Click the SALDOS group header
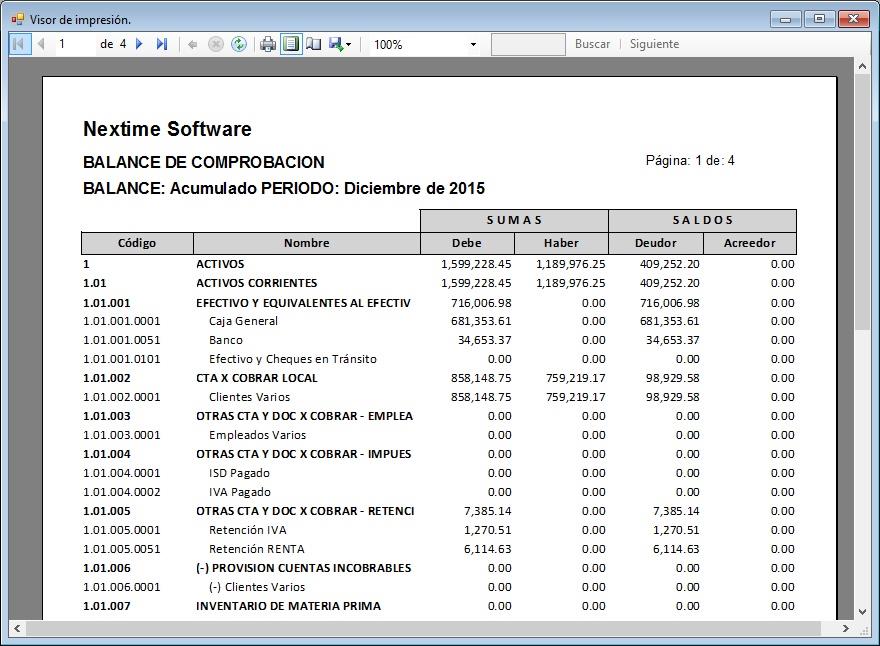This screenshot has height=646, width=880. 703,220
